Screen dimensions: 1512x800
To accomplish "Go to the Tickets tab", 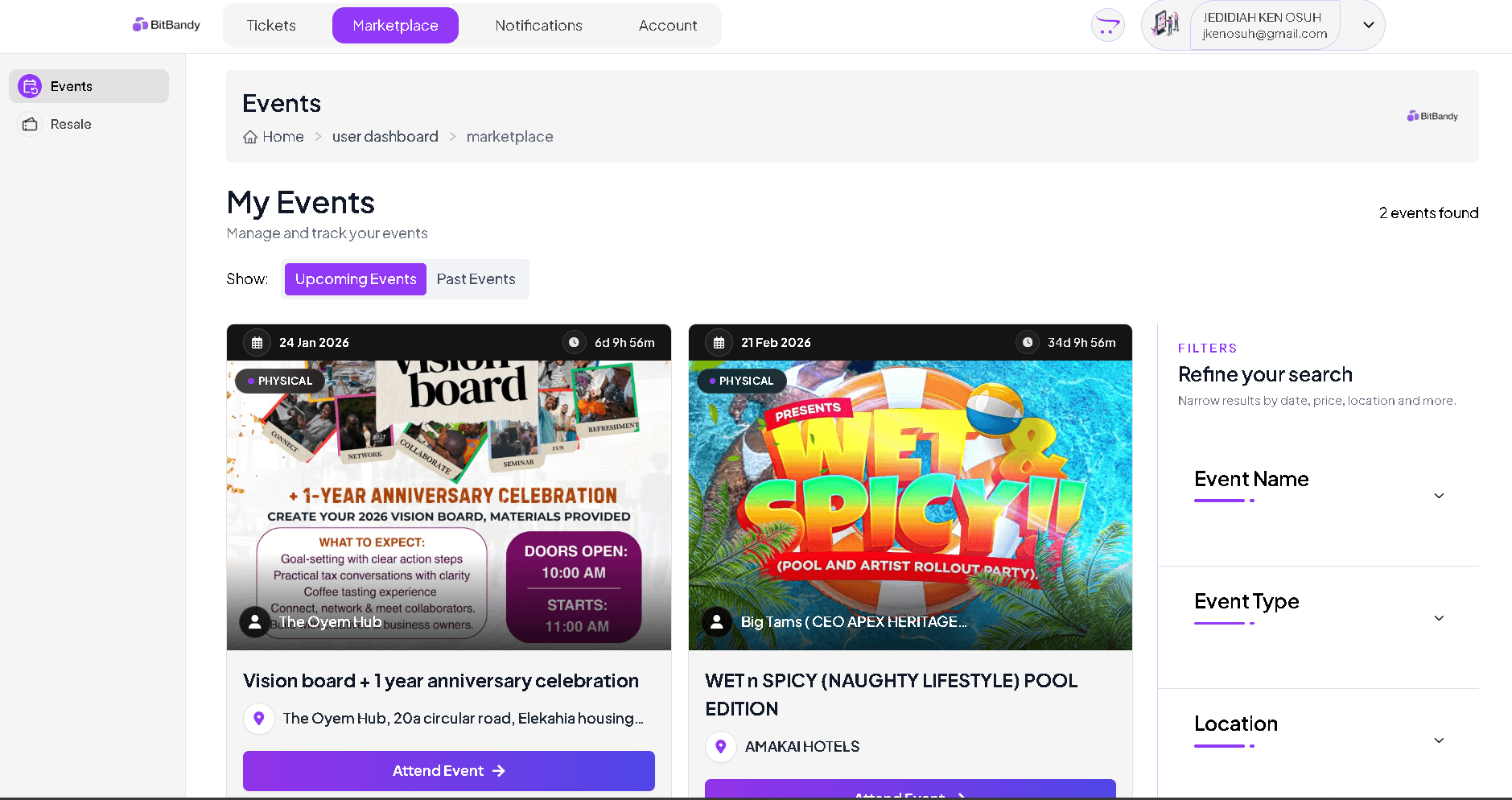I will point(271,26).
